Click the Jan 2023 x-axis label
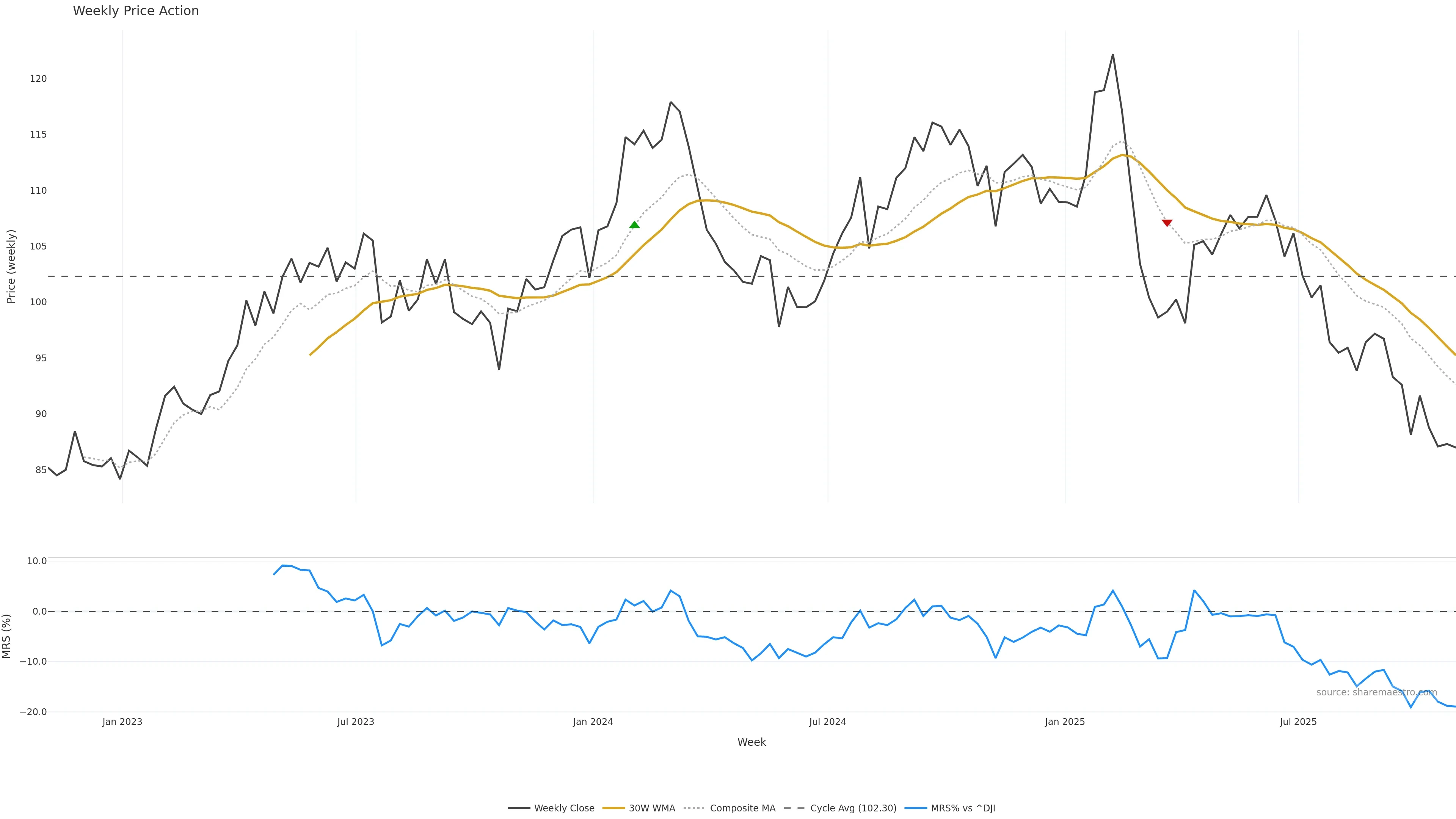 click(122, 722)
